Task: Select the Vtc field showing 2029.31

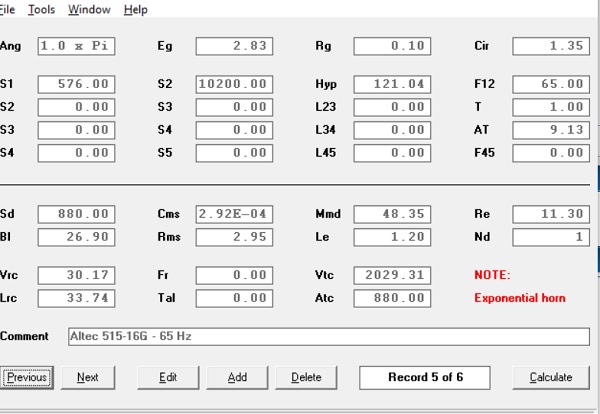Action: pos(392,275)
